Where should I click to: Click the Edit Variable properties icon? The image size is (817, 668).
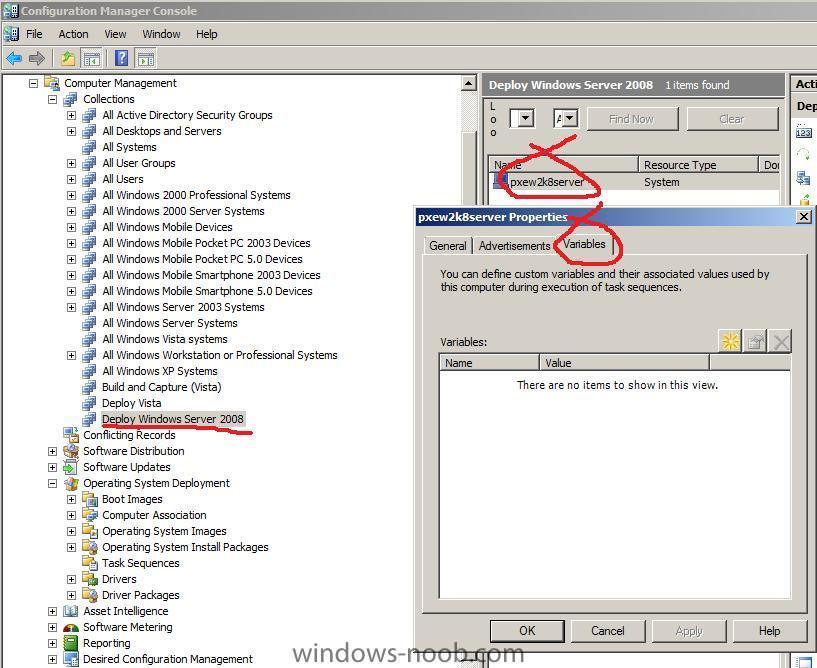click(x=755, y=342)
